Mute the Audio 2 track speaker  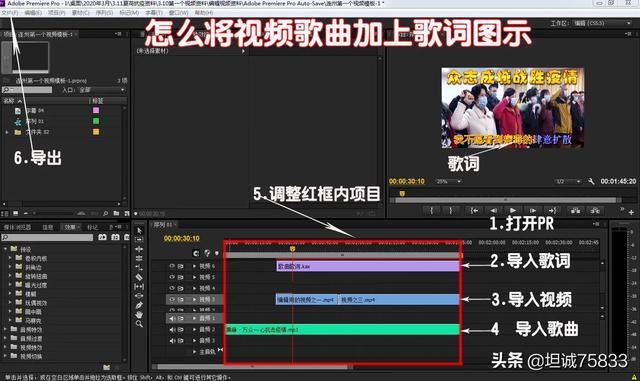tap(172, 329)
